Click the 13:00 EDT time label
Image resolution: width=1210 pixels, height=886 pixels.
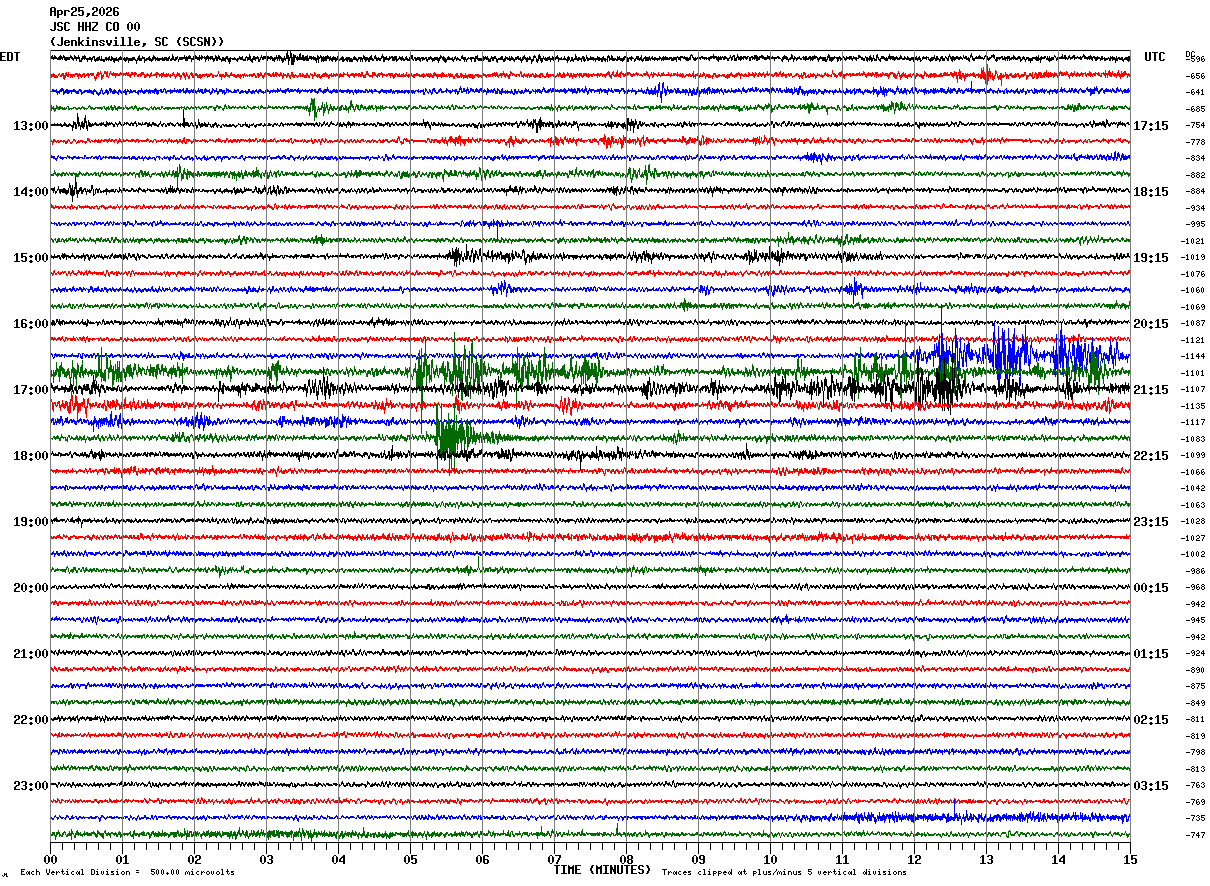click(x=30, y=126)
